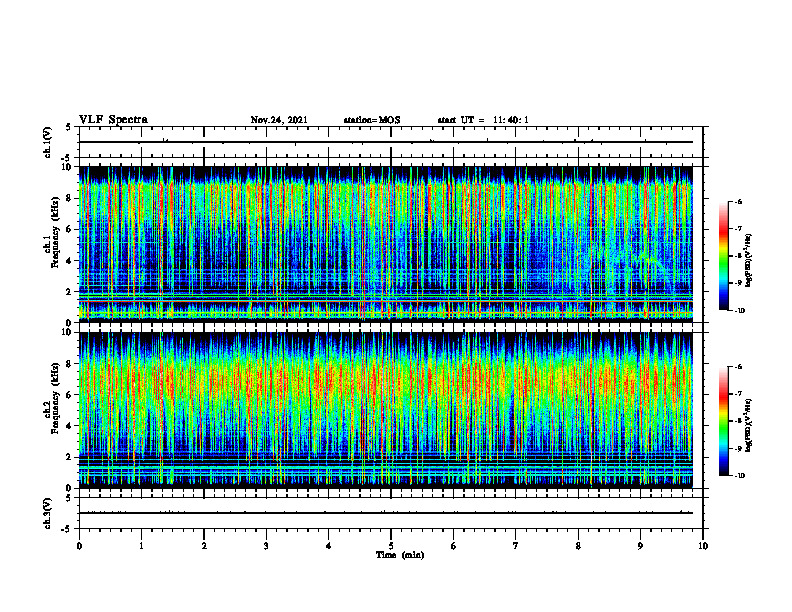Click the "VLF Spectra" plot title

[113, 120]
